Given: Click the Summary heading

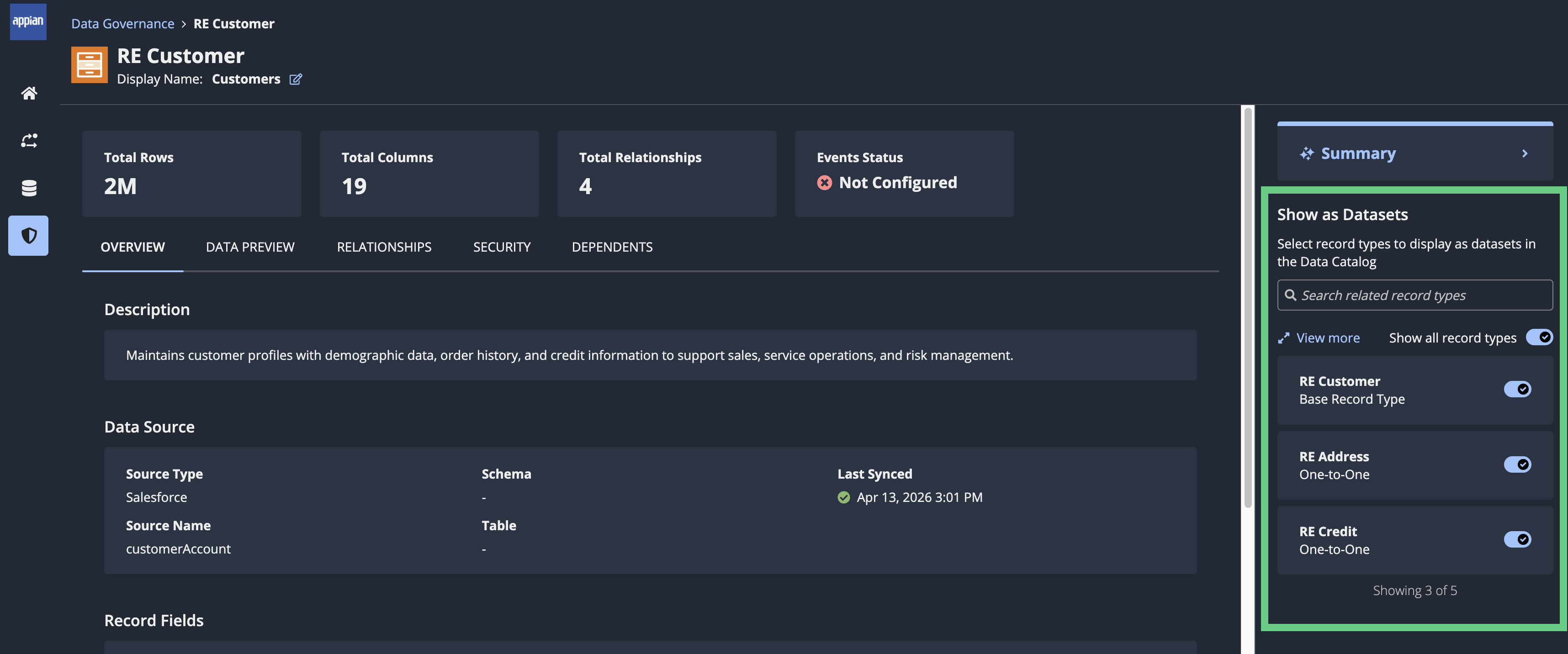Looking at the screenshot, I should (x=1358, y=153).
